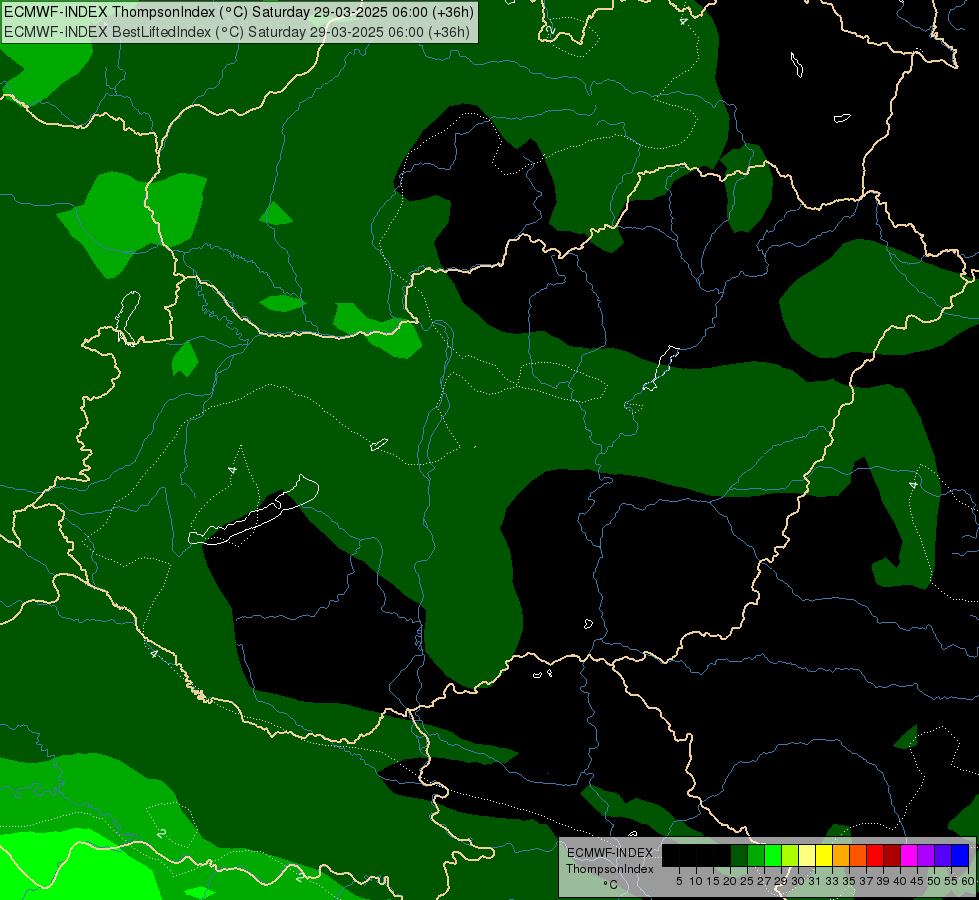This screenshot has height=900, width=979.
Task: Click the legend tick value '40'
Action: [x=900, y=881]
